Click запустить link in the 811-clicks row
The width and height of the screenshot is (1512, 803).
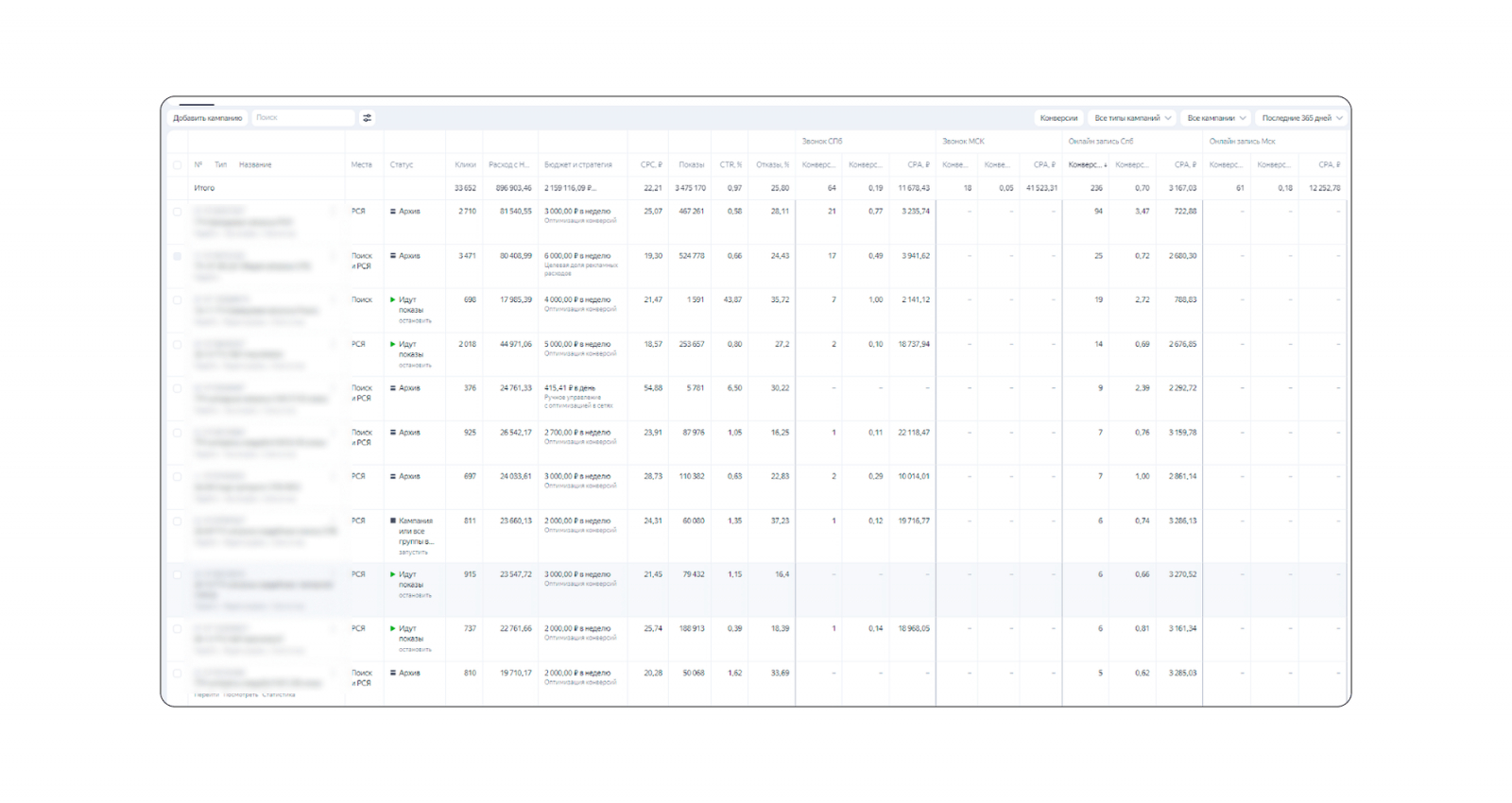(413, 552)
